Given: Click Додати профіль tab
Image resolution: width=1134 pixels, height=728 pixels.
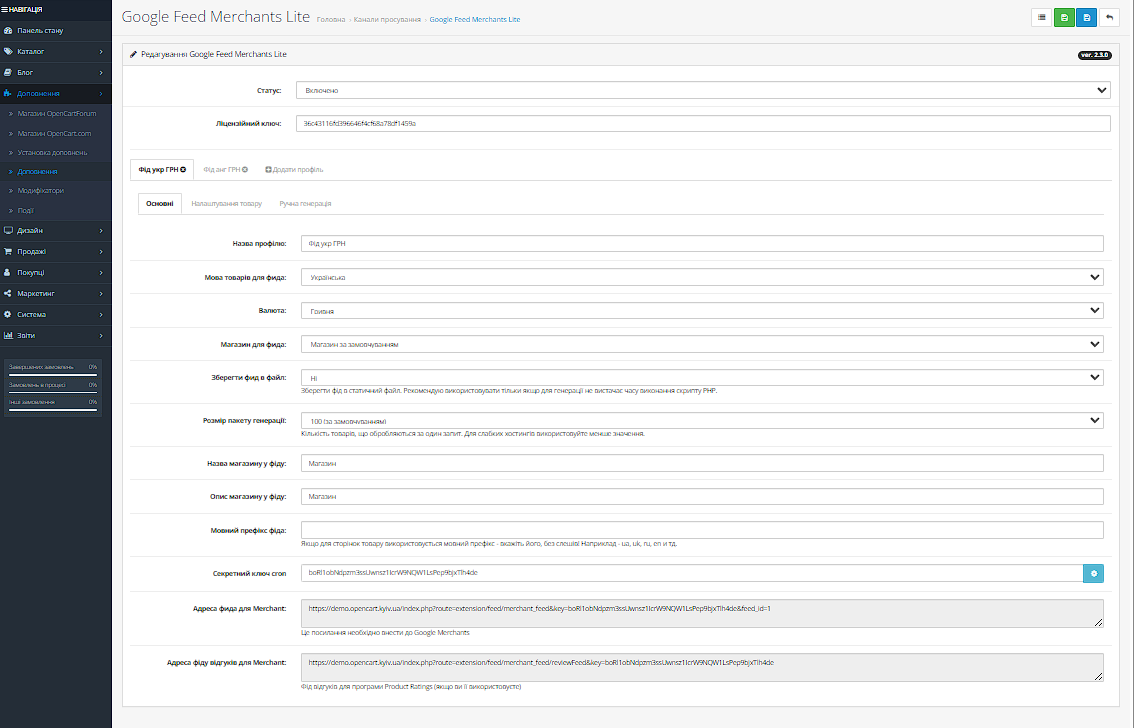Looking at the screenshot, I should [x=294, y=170].
